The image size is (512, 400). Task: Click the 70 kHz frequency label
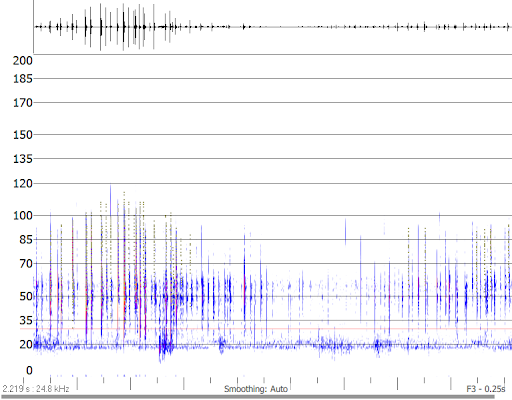26,264
